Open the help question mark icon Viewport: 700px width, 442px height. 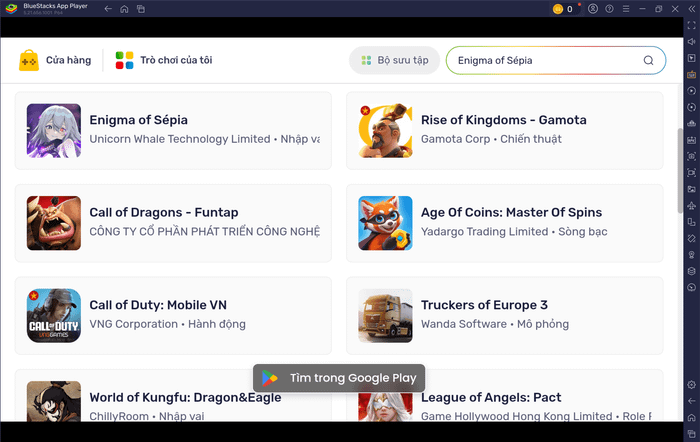click(609, 8)
